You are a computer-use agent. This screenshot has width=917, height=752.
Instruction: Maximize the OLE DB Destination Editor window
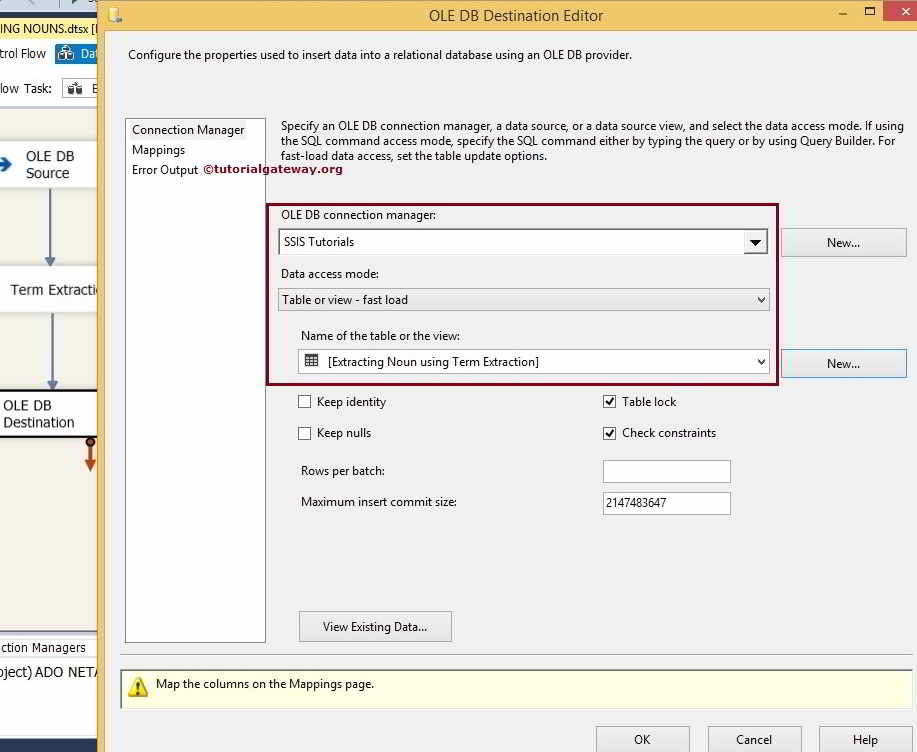870,12
